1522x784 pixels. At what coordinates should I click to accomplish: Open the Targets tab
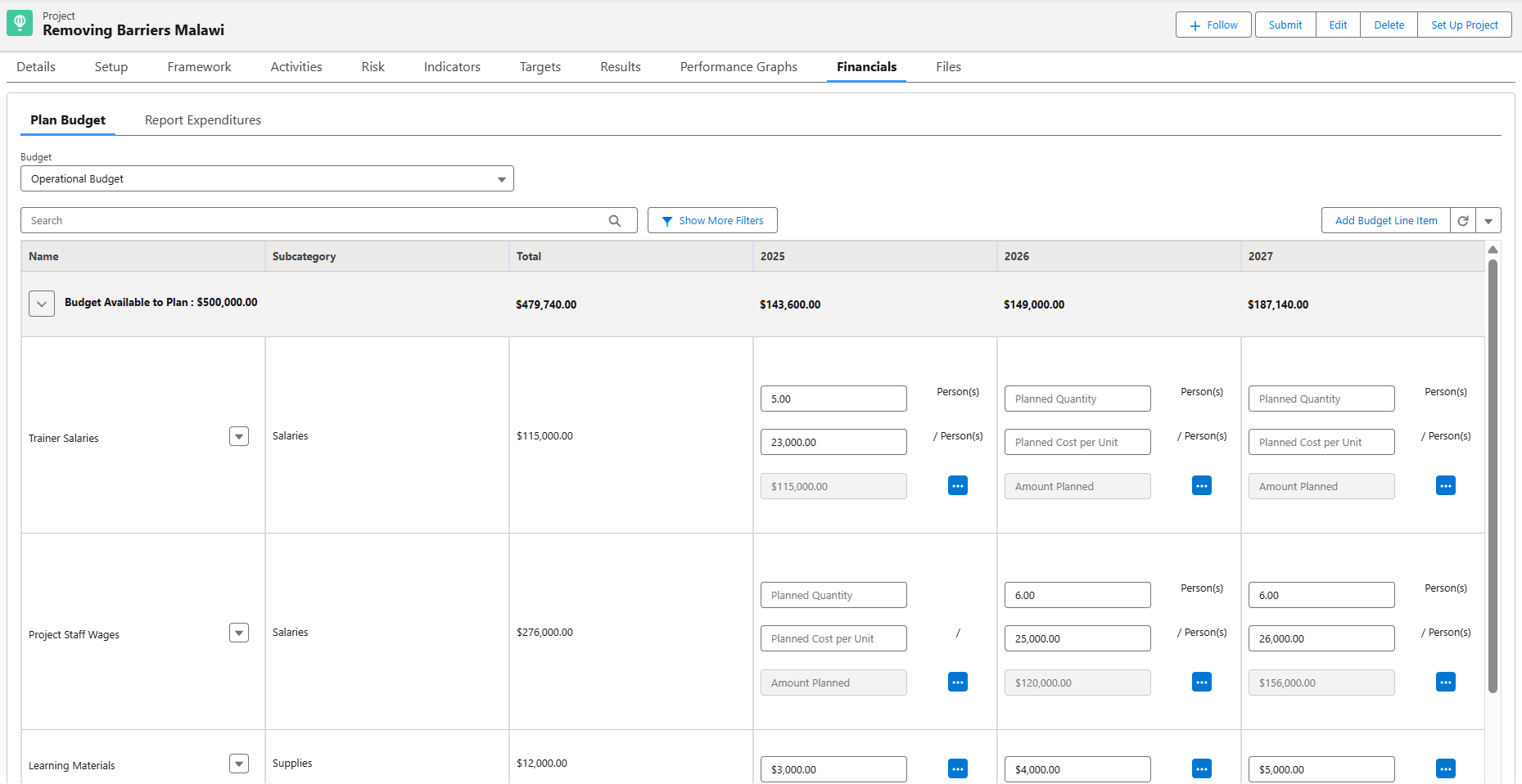coord(540,67)
